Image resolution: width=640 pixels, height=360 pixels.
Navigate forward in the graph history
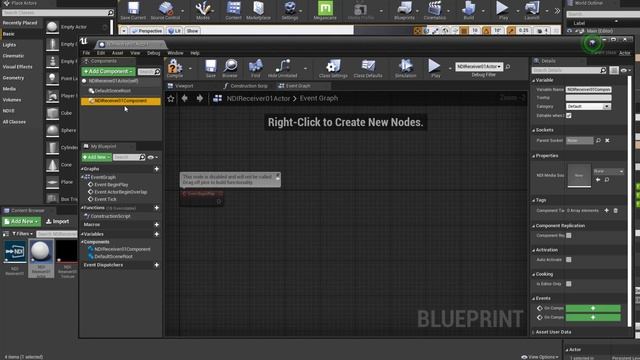pyautogui.click(x=200, y=98)
